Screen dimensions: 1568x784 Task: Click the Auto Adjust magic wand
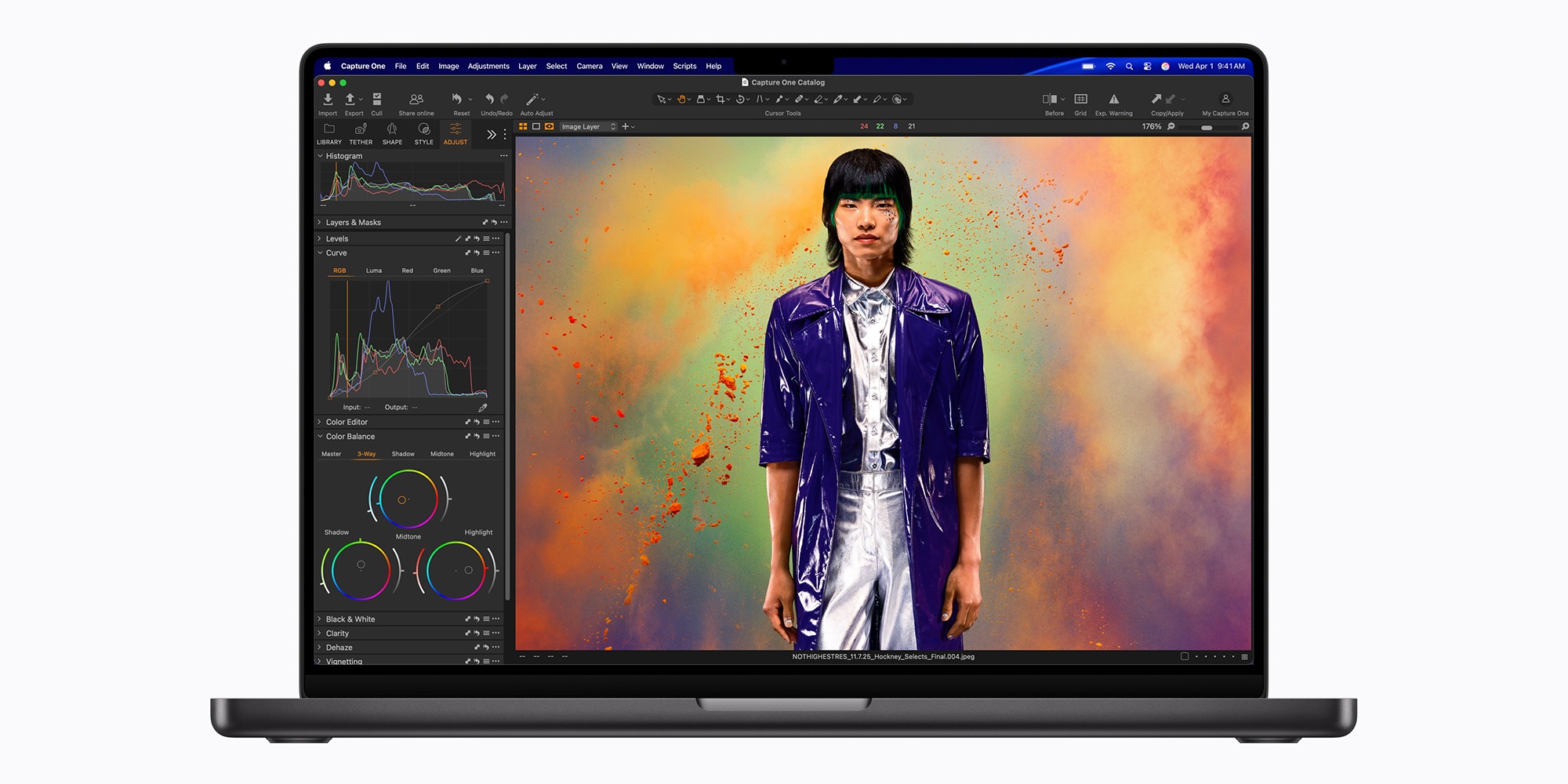532,100
